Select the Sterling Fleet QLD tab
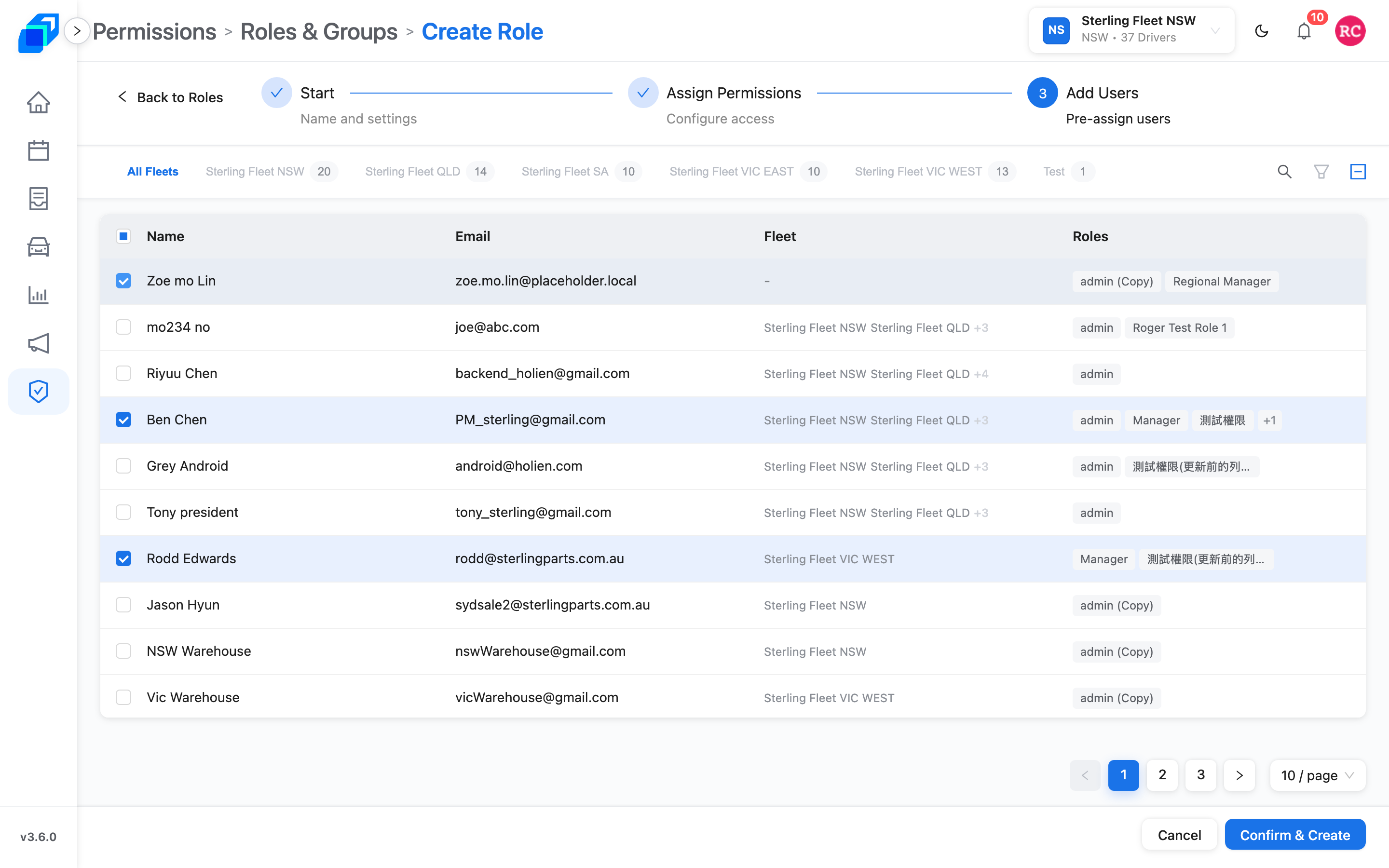 (x=429, y=172)
